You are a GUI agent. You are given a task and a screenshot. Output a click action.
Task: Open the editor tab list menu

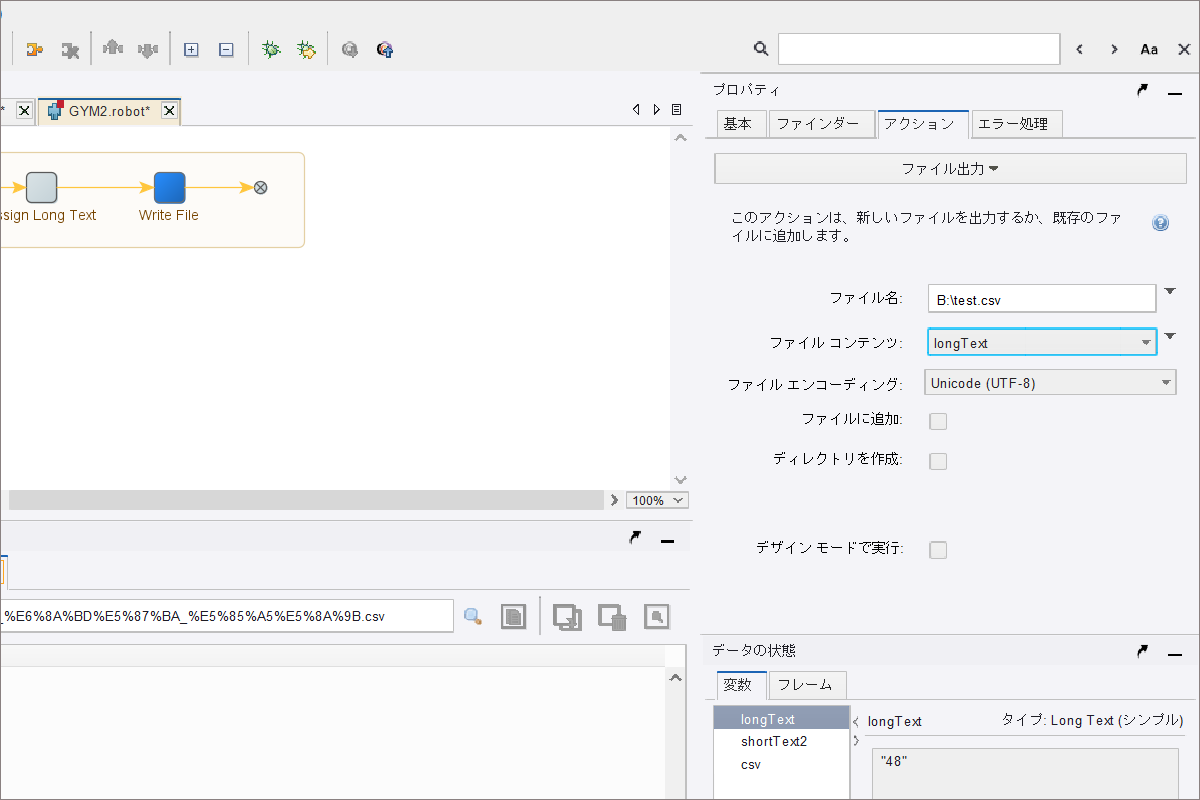[677, 110]
